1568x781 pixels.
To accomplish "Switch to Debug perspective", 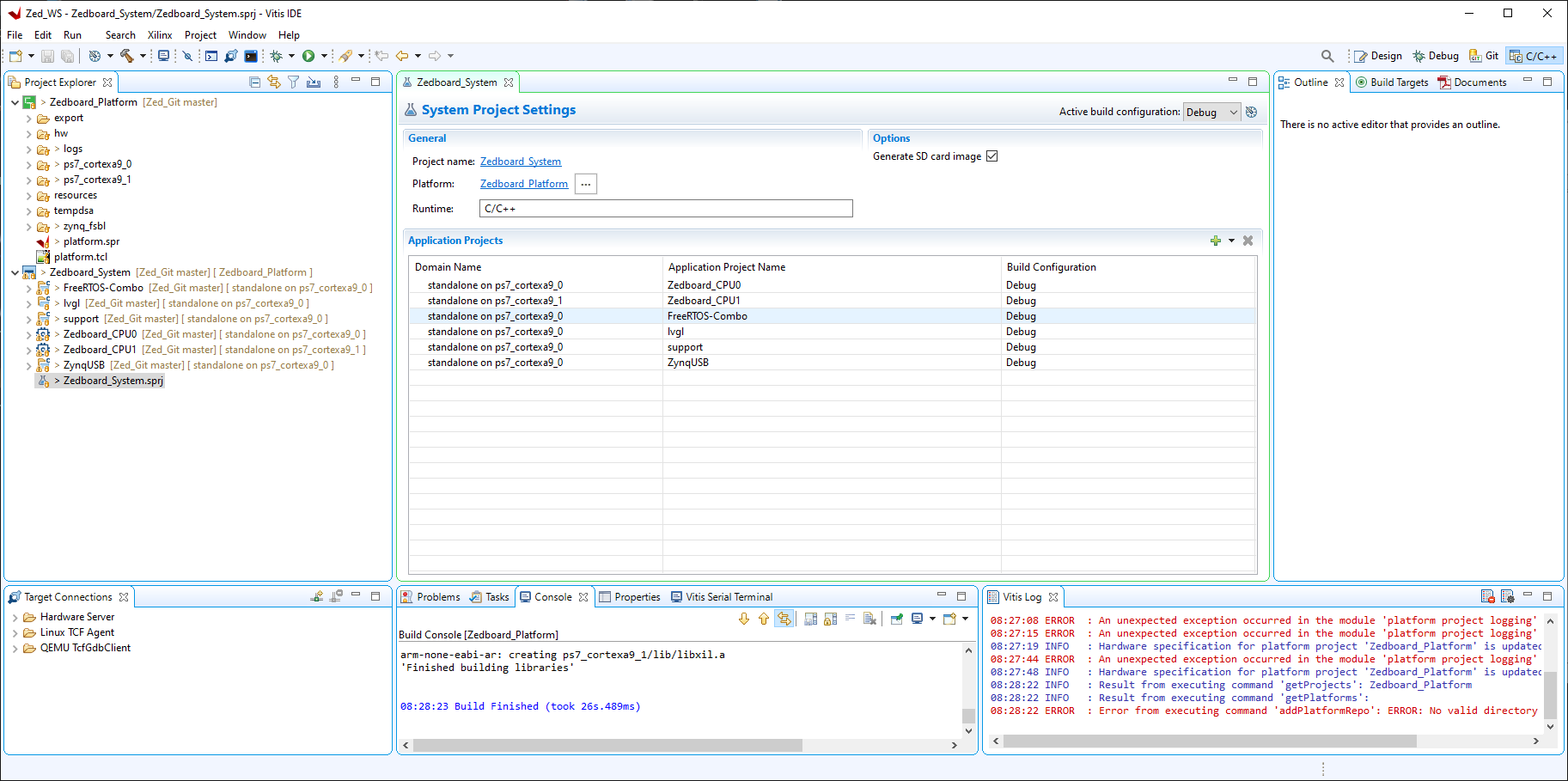I will (1436, 56).
